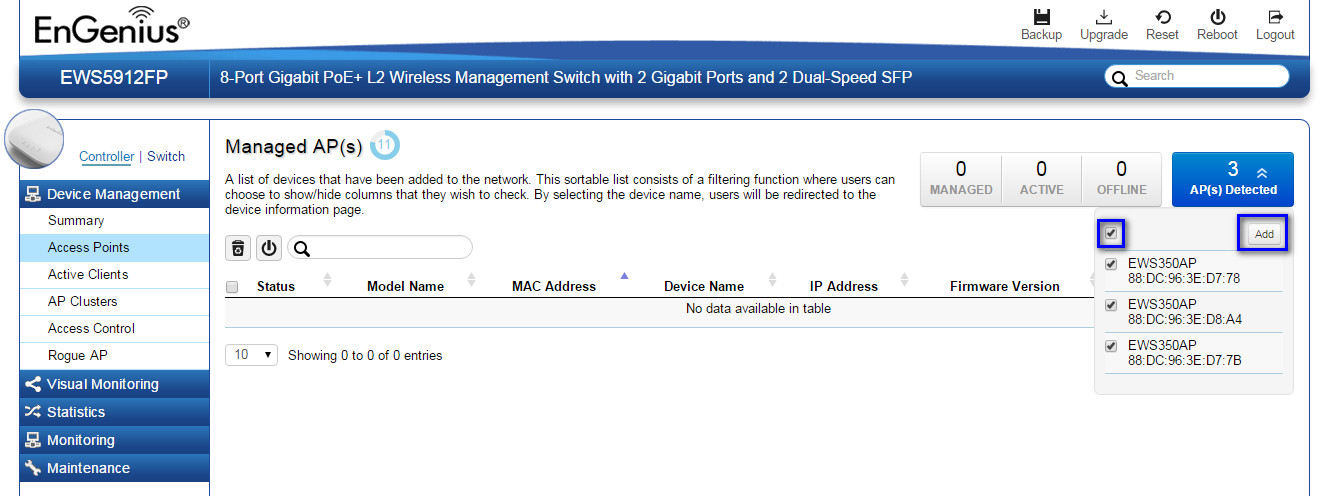The image size is (1320, 496).
Task: Click the Backup icon in header
Action: pyautogui.click(x=1041, y=18)
